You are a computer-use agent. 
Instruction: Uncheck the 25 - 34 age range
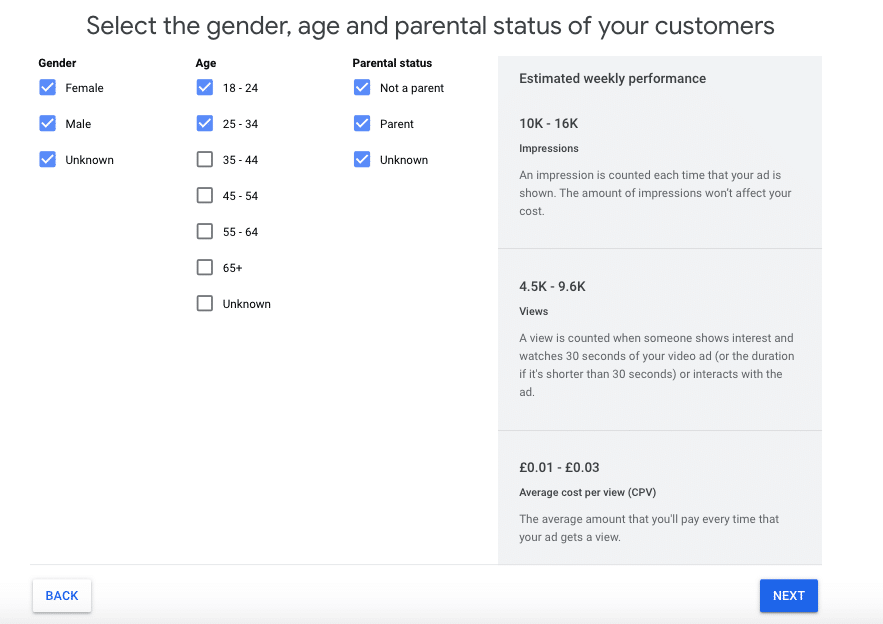pyautogui.click(x=205, y=123)
